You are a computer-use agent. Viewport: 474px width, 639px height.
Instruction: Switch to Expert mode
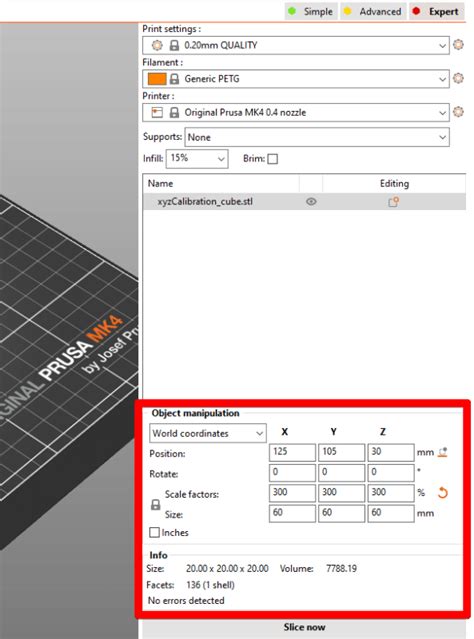[436, 11]
